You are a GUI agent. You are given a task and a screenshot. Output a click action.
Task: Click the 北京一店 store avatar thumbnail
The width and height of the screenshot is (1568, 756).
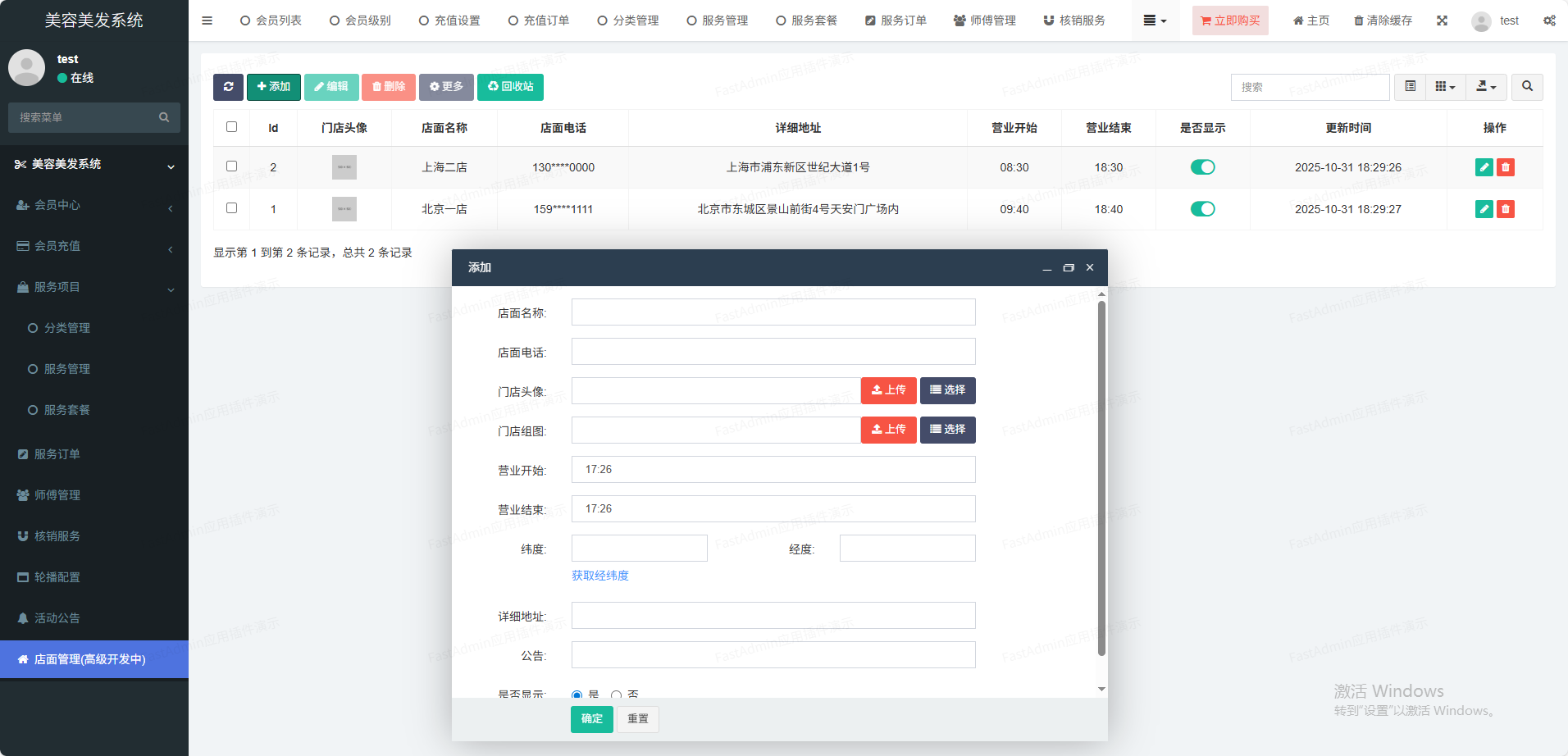344,209
